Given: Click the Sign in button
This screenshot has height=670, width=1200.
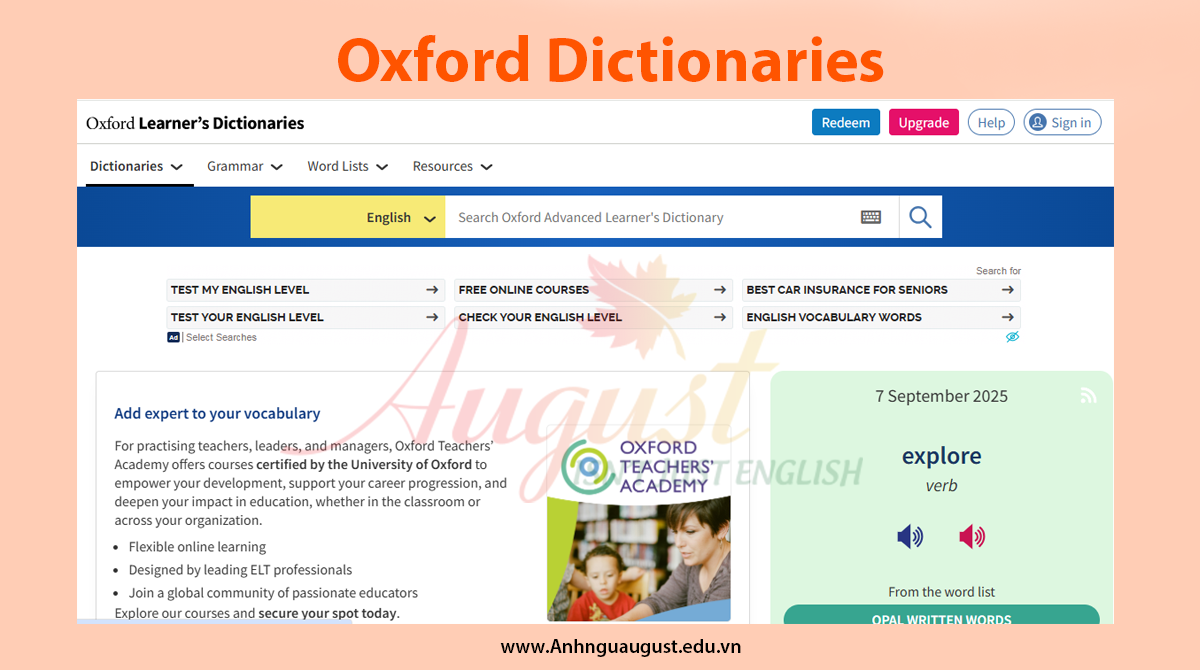Looking at the screenshot, I should pos(1062,122).
